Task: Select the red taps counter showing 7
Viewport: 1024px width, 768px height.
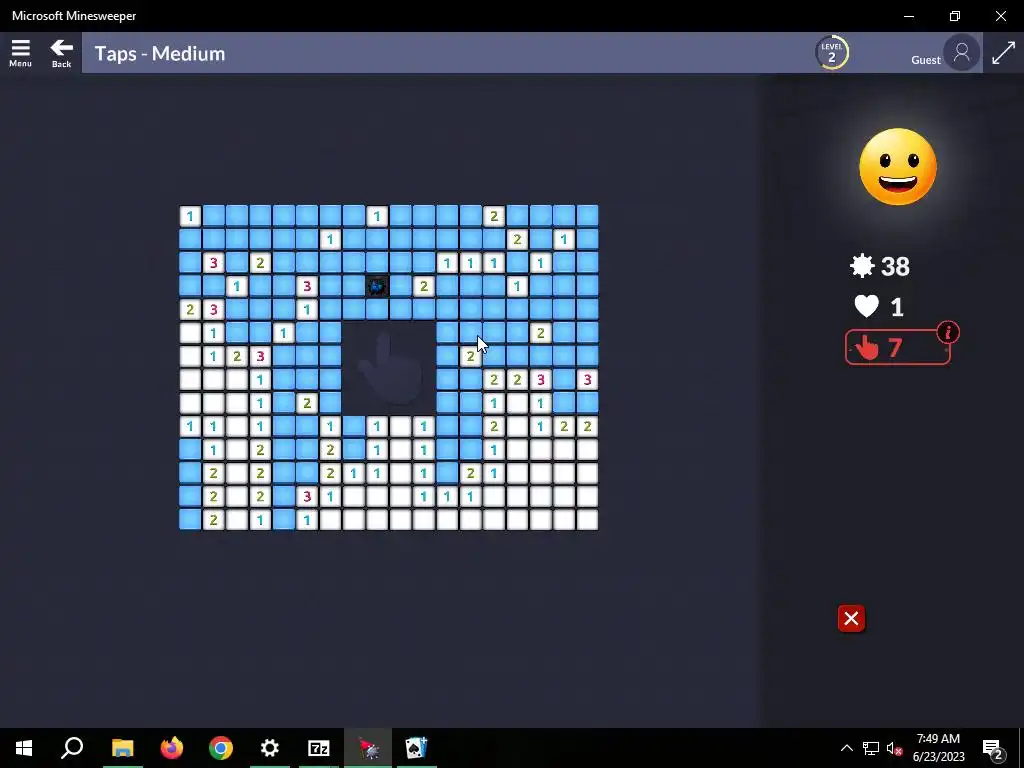Action: click(x=897, y=347)
